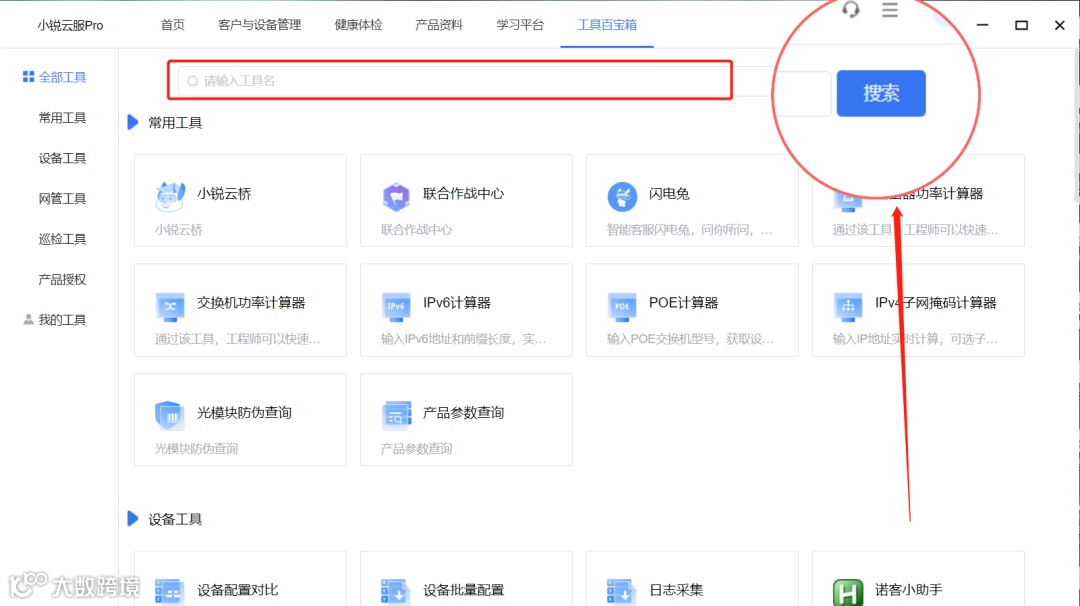Click the 诺客小助手 green H icon
This screenshot has width=1080, height=606.
848,592
